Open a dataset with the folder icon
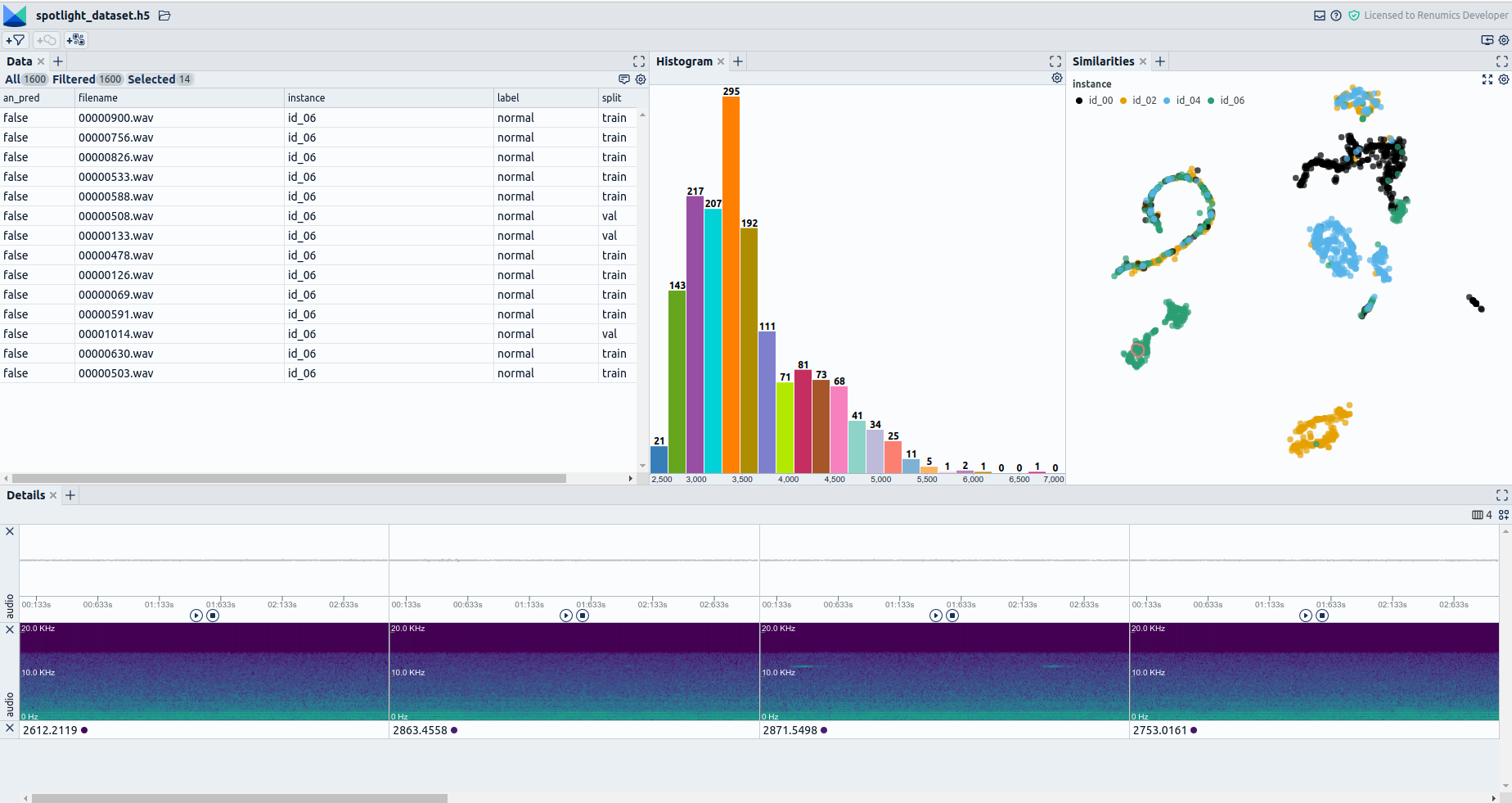The width and height of the screenshot is (1512, 803). 164,16
